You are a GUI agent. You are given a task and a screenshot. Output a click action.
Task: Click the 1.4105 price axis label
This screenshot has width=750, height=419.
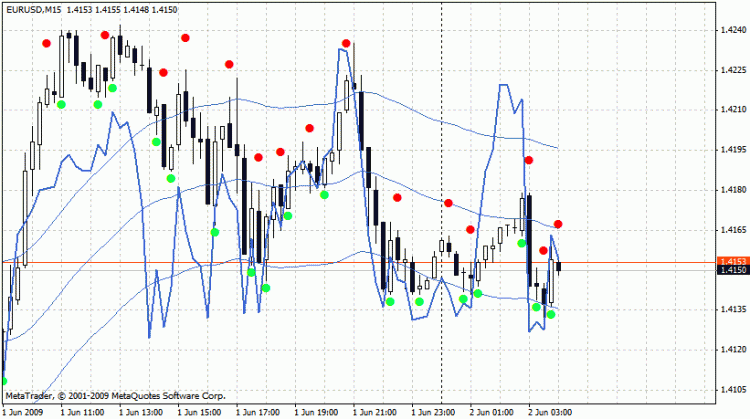(x=732, y=389)
